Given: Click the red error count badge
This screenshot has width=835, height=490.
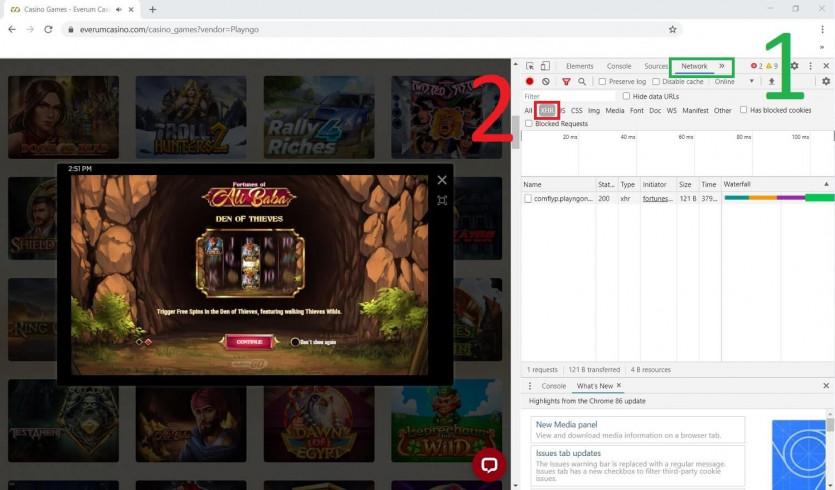Looking at the screenshot, I should coord(757,66).
